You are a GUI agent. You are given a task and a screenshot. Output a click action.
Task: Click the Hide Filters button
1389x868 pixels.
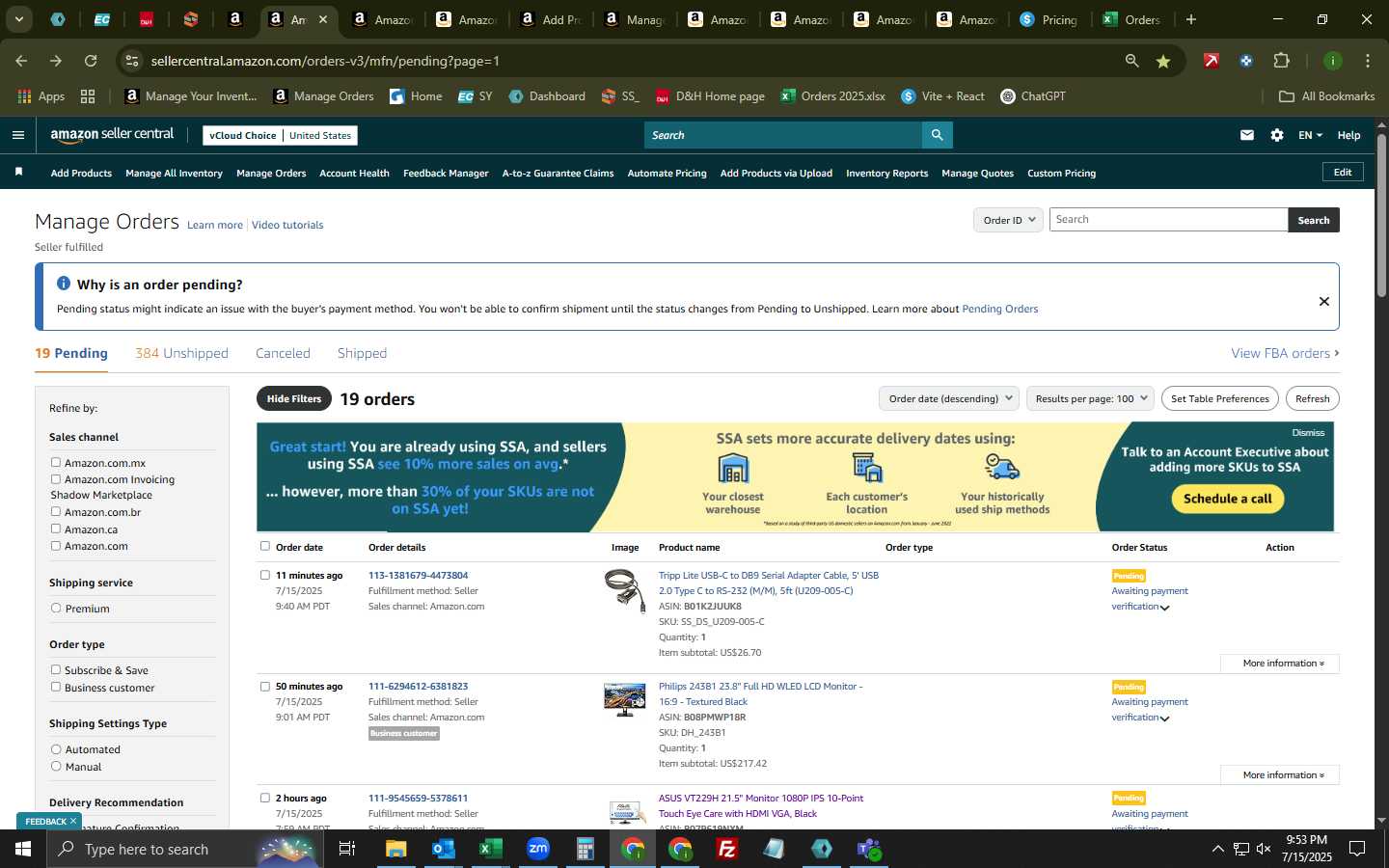click(294, 398)
